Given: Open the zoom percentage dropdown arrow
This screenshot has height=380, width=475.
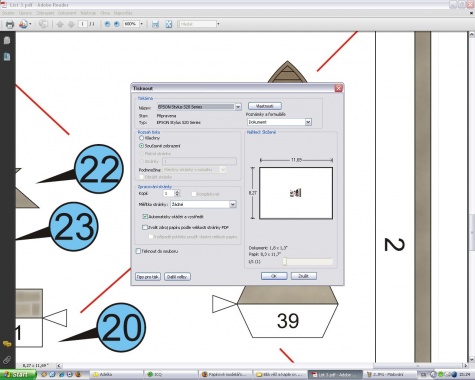Looking at the screenshot, I should pyautogui.click(x=142, y=24).
